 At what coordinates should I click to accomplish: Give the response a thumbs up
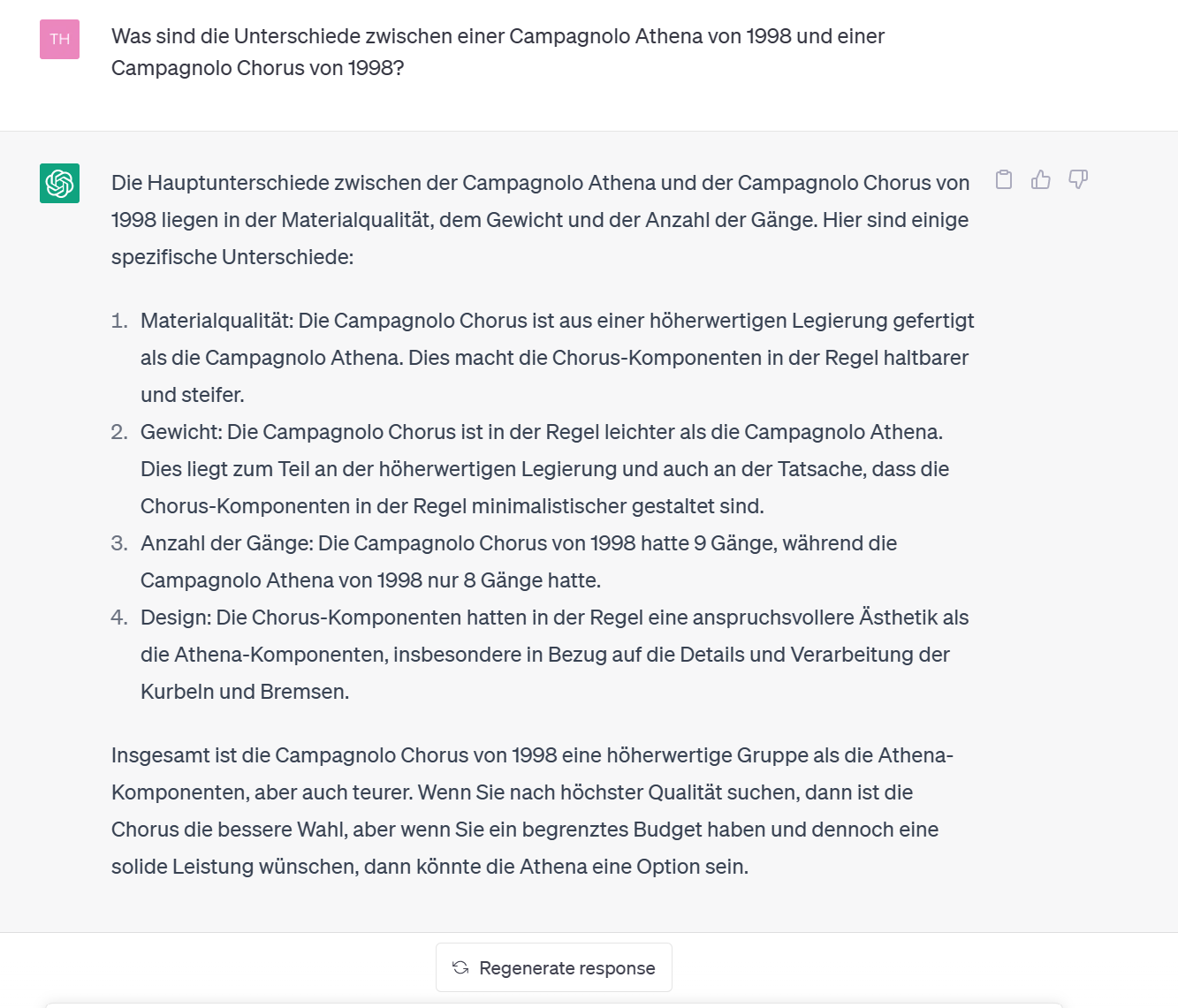tap(1041, 179)
